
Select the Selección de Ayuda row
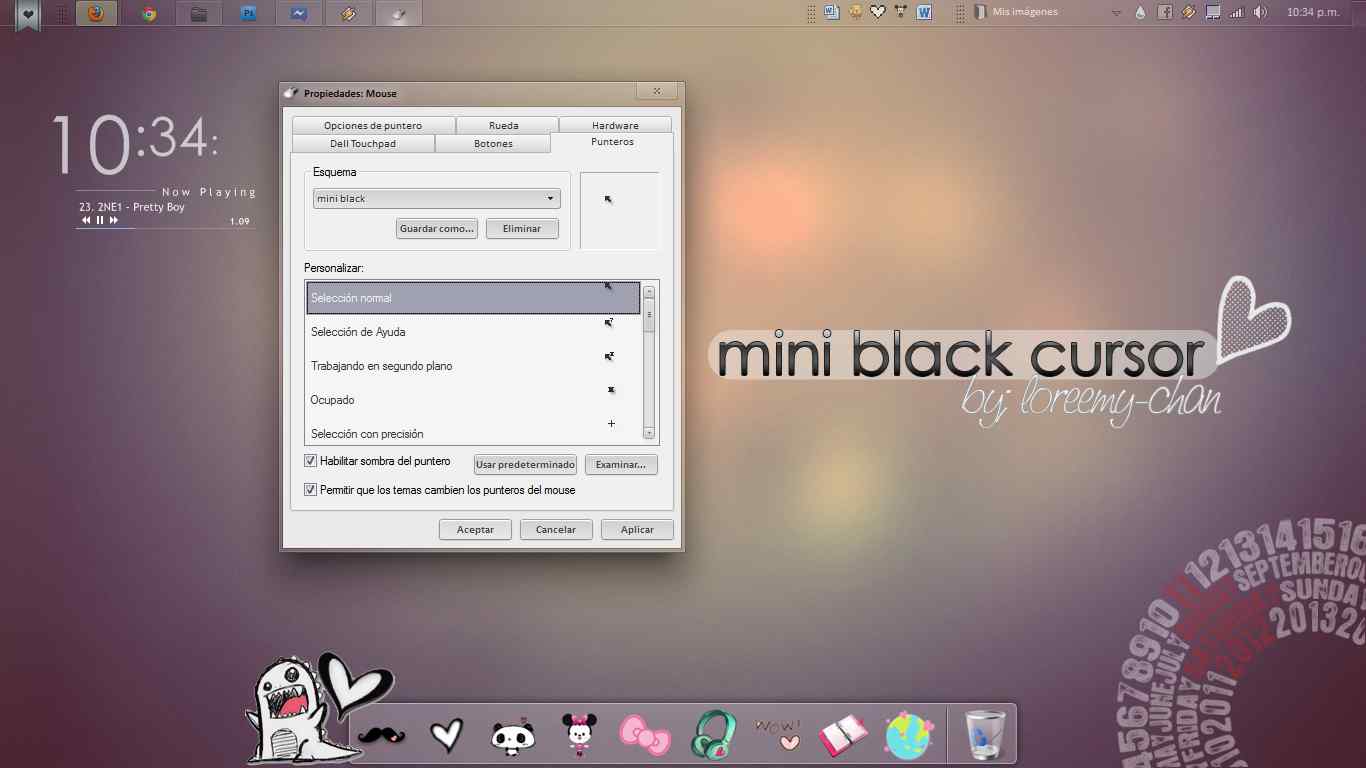click(x=473, y=332)
